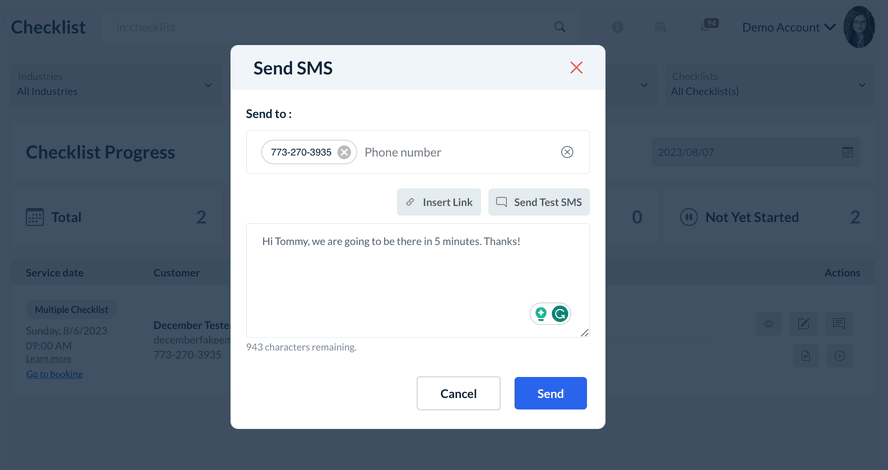The height and width of the screenshot is (470, 888).
Task: Remove the 773-270-3935 recipient chip
Action: [344, 152]
